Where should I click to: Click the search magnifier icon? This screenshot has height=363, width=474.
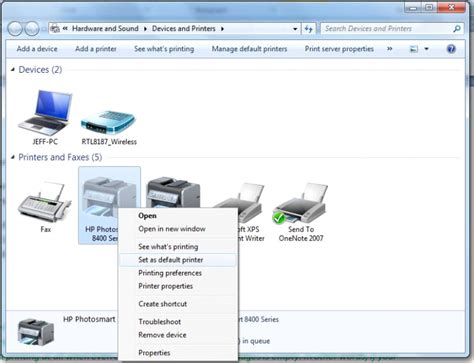(x=457, y=29)
